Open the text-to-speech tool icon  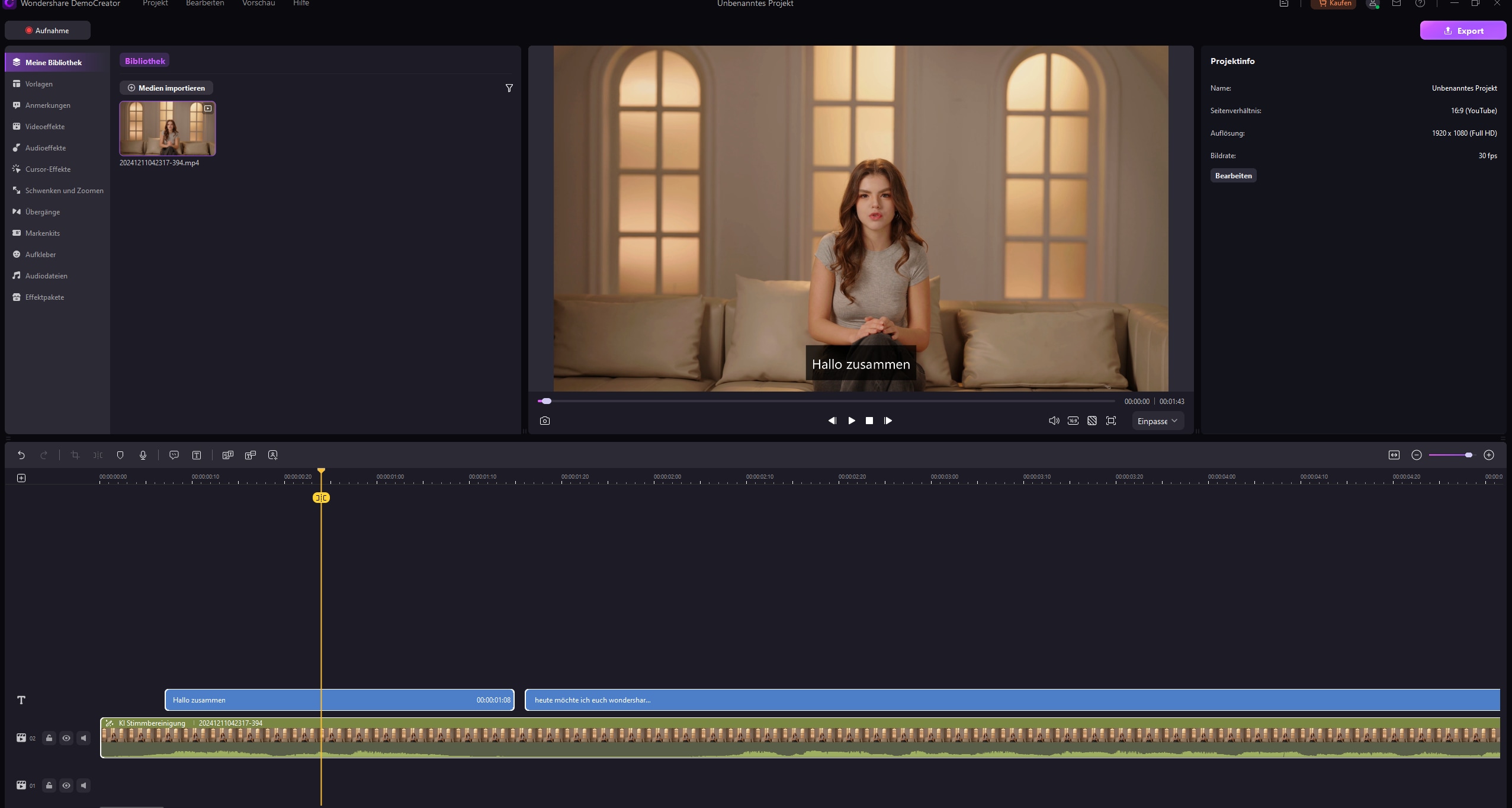251,455
